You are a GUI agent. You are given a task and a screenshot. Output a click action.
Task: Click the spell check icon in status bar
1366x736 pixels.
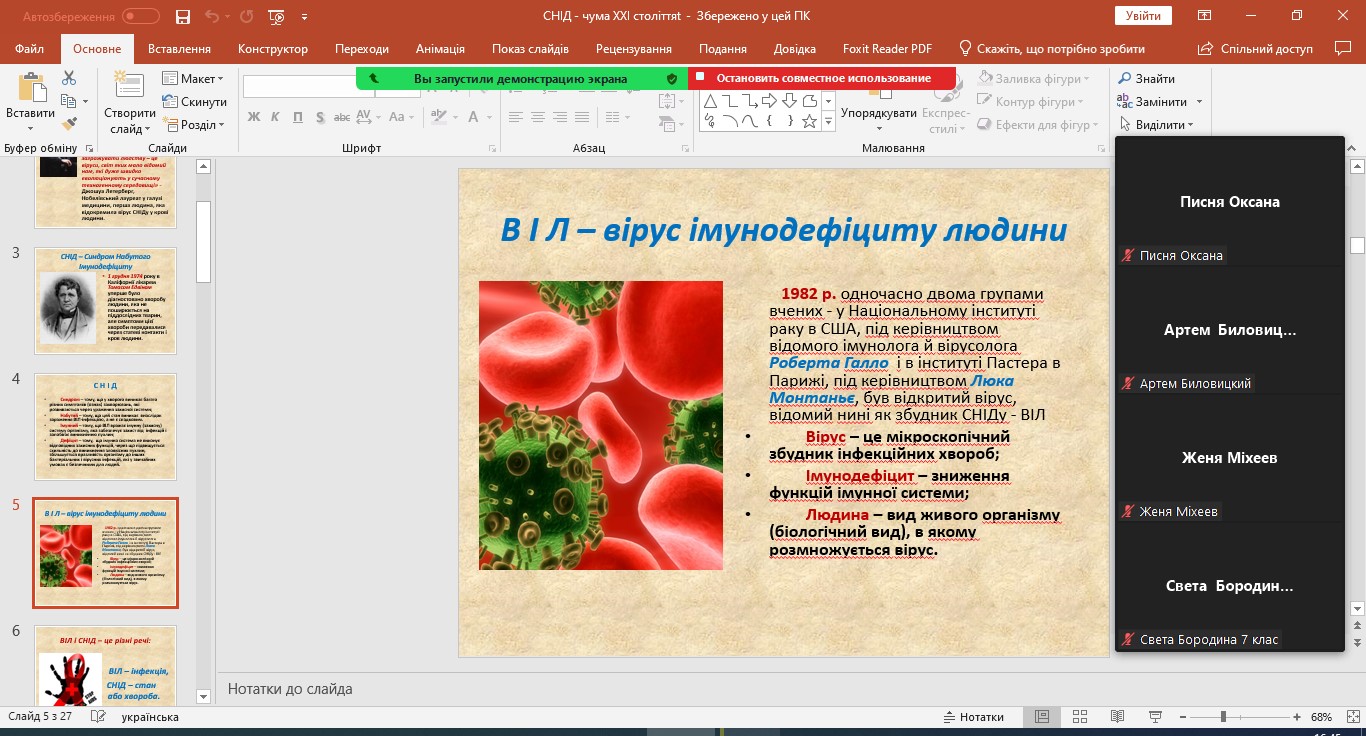97,717
